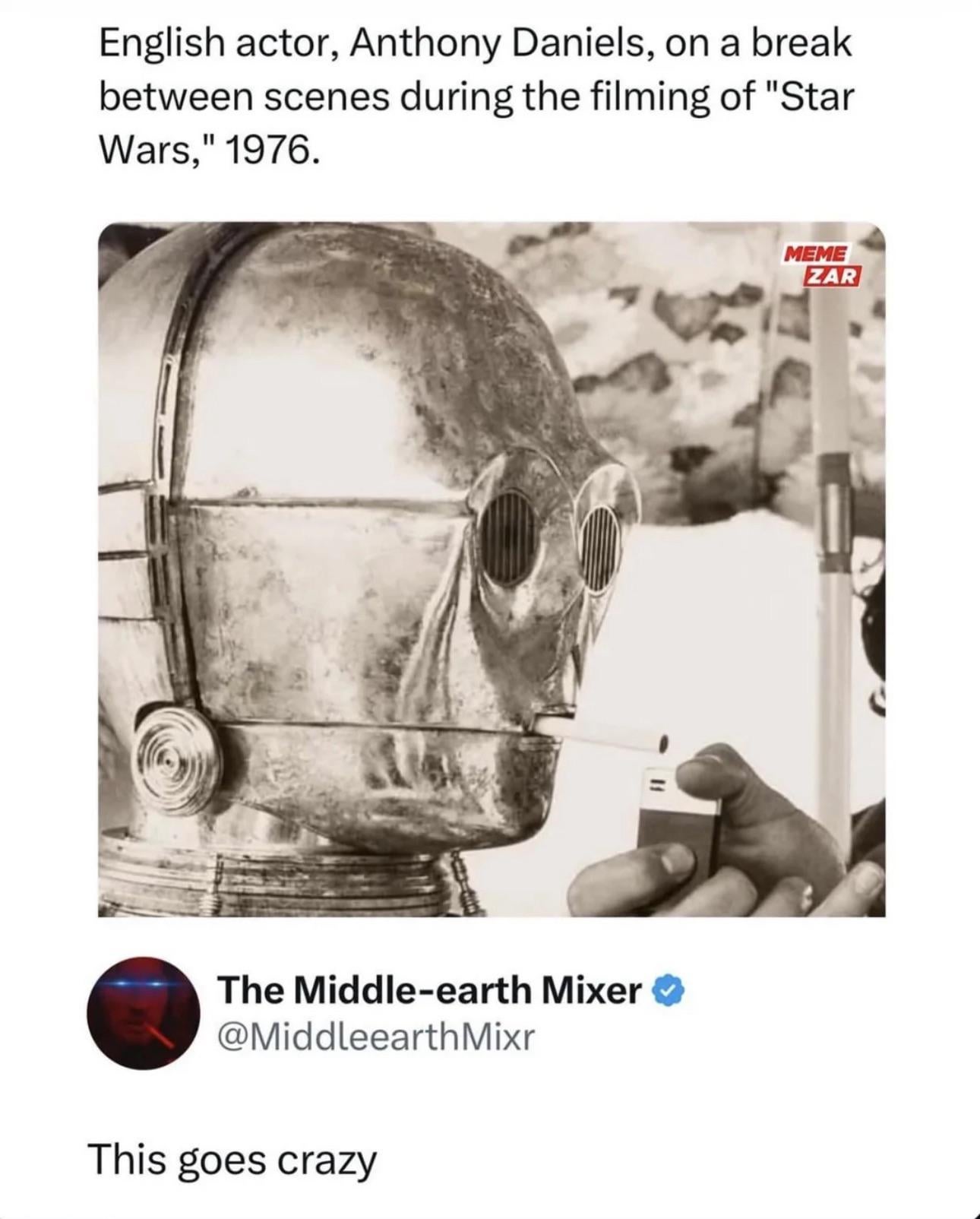The image size is (980, 1219).
Task: Click the 'This goes crazy' tweet text
Action: tap(232, 1160)
